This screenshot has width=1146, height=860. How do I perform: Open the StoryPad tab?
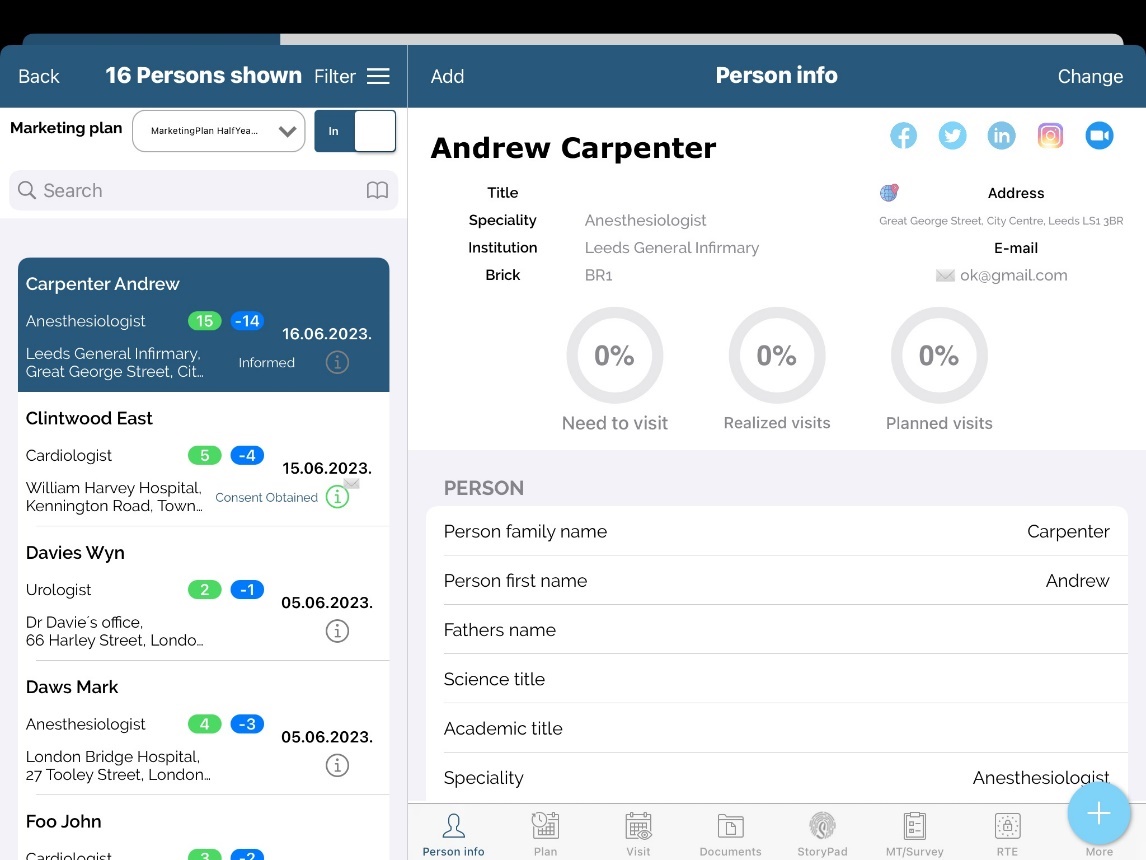(822, 834)
